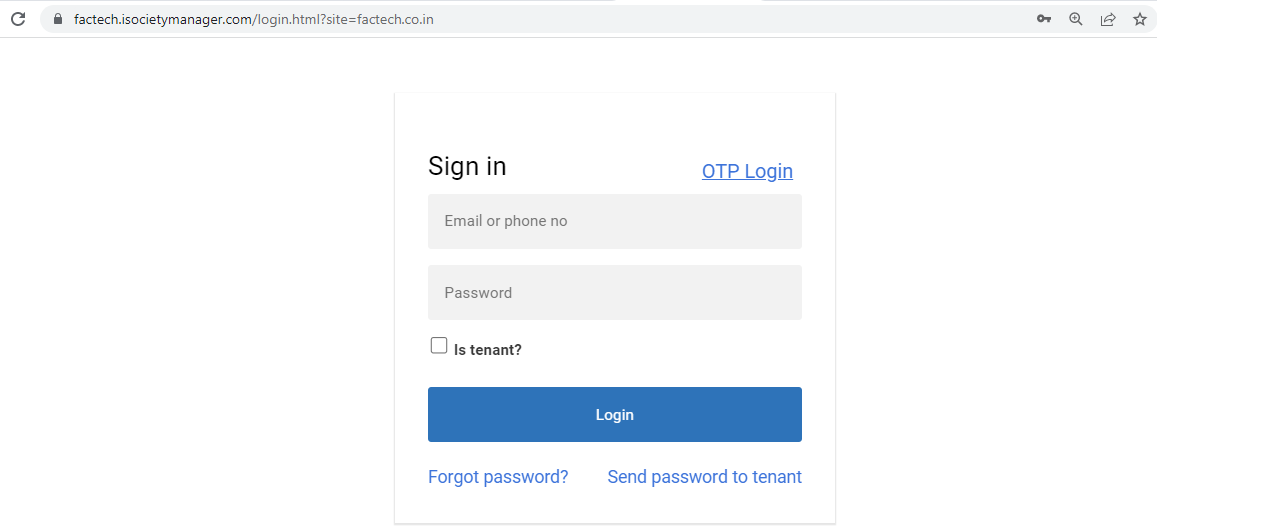Open saved passwords key icon

click(1043, 19)
